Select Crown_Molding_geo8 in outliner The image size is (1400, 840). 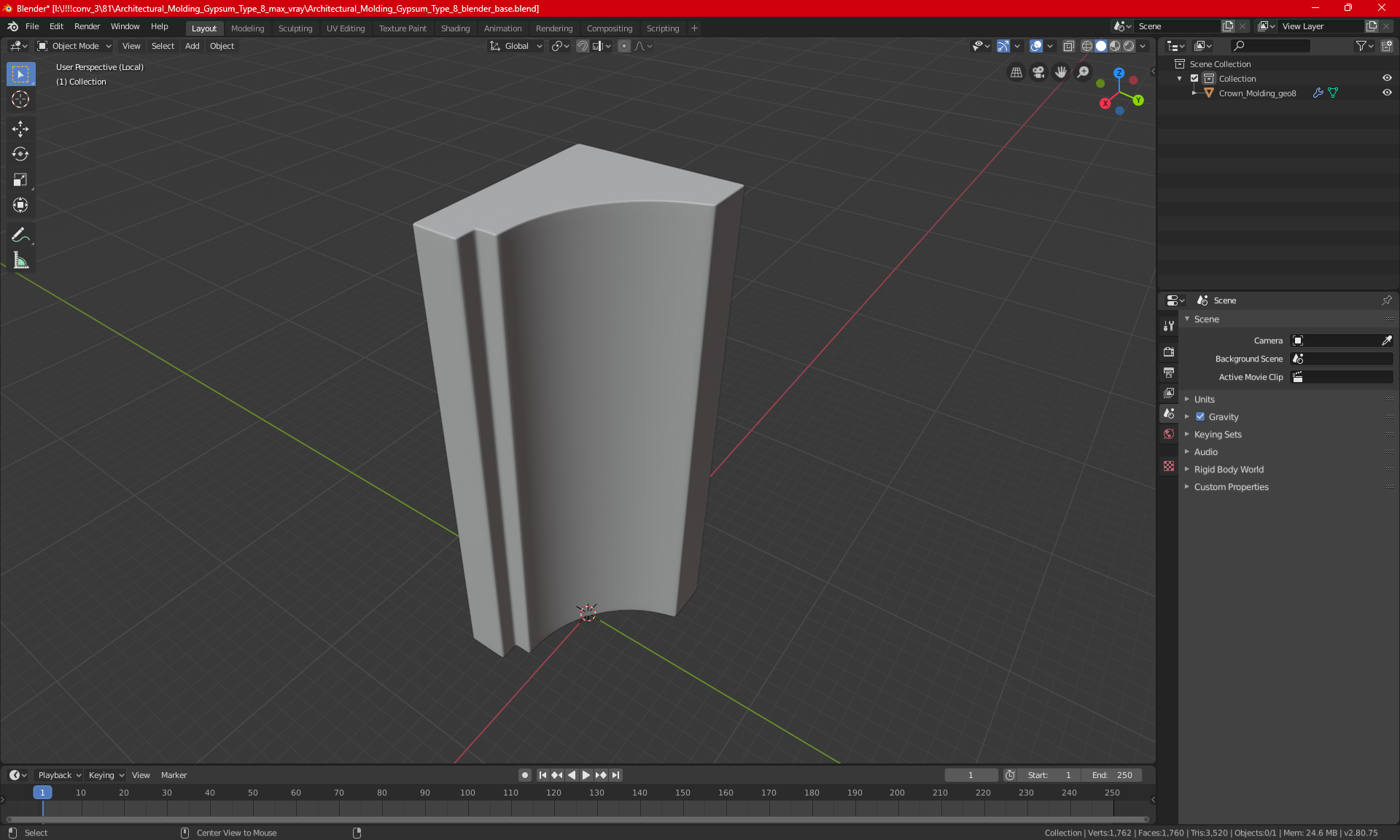pyautogui.click(x=1257, y=93)
